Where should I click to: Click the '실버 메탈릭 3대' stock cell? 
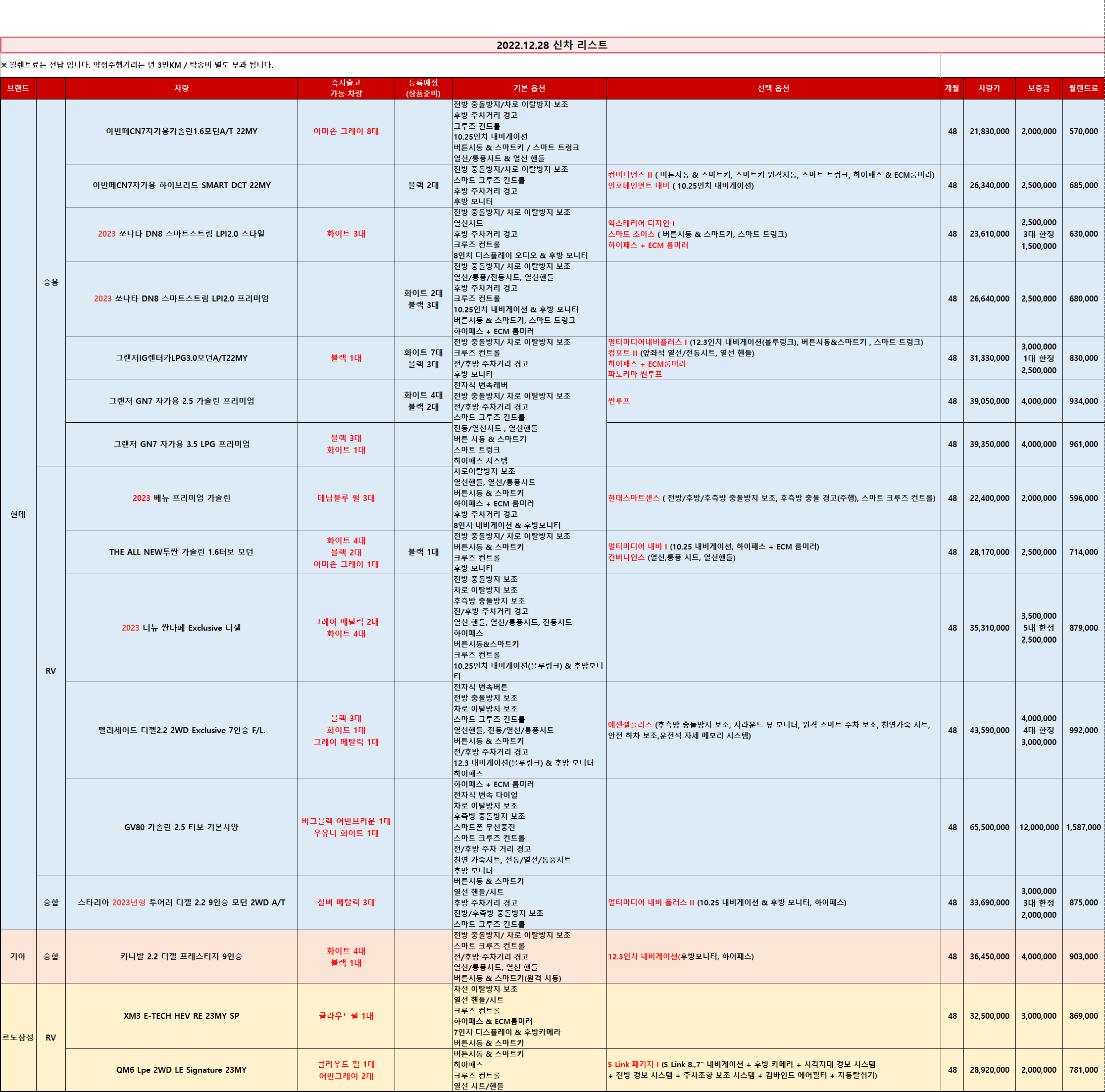tap(346, 903)
